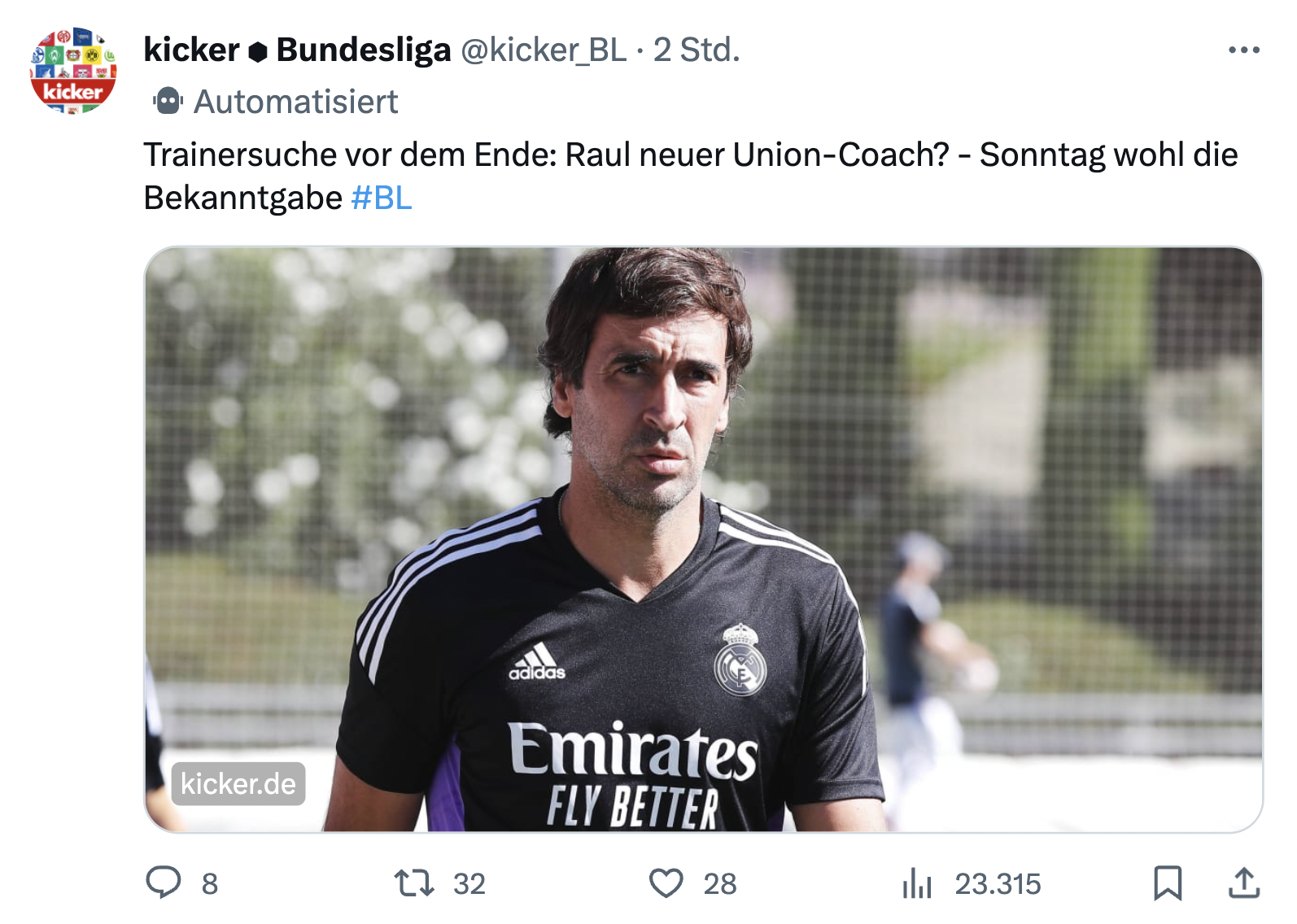1297x924 pixels.
Task: Repost the tweet using the retweet arrows icon
Action: 414,883
